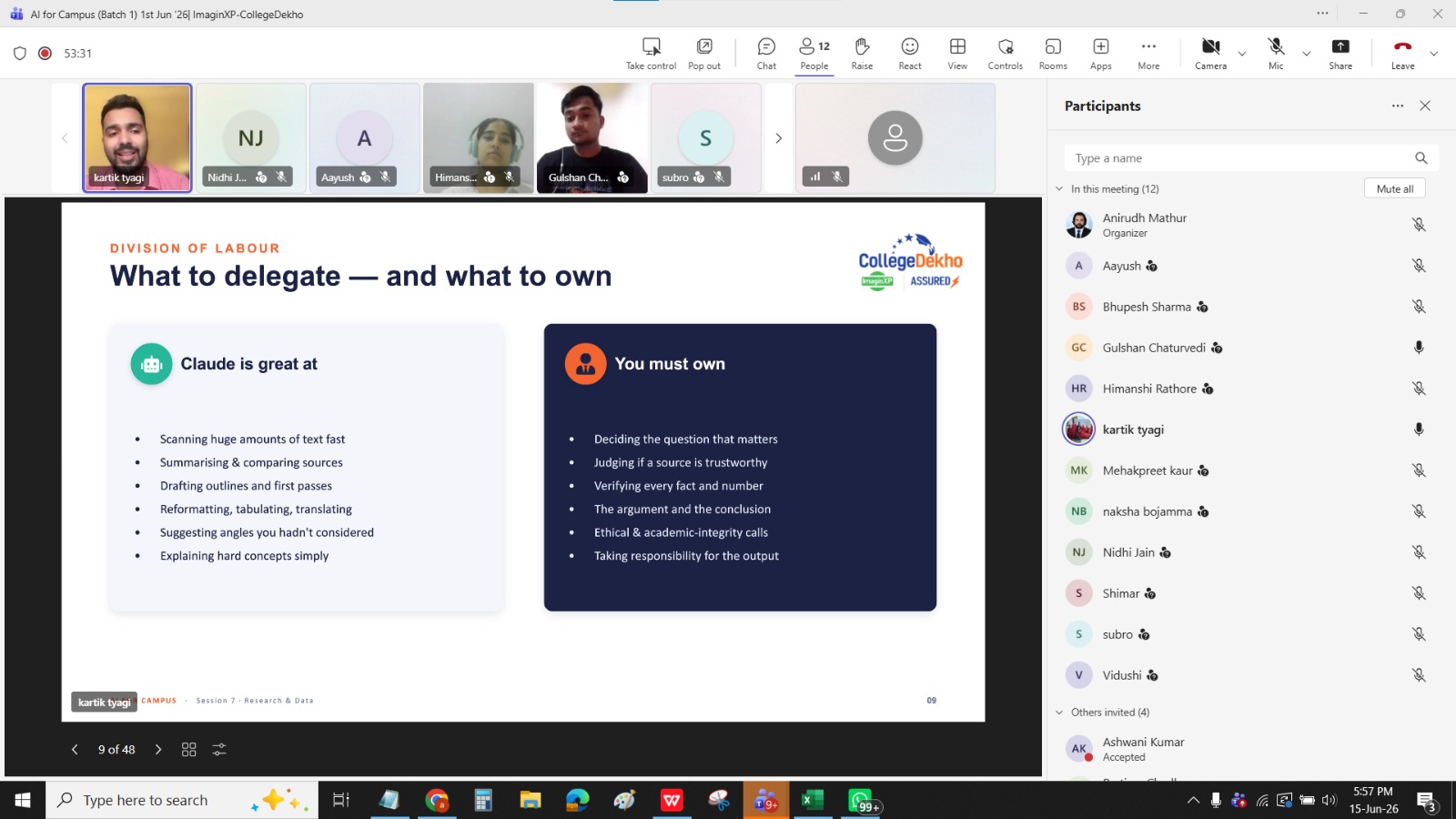This screenshot has height=819, width=1456.
Task: Open the Camera options dropdown arrow
Action: click(x=1242, y=54)
